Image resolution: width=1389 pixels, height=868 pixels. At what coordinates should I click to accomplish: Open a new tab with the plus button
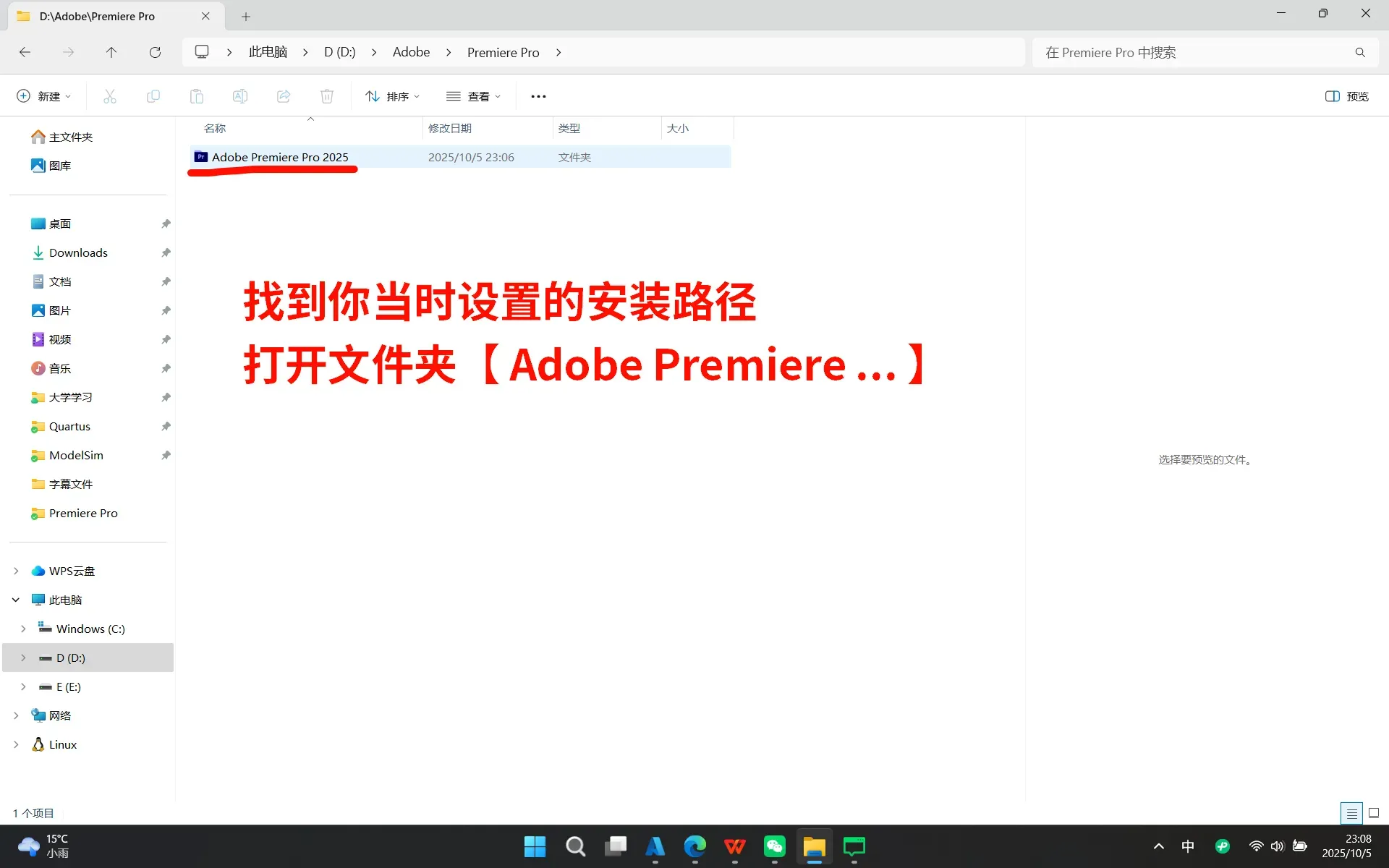246,16
